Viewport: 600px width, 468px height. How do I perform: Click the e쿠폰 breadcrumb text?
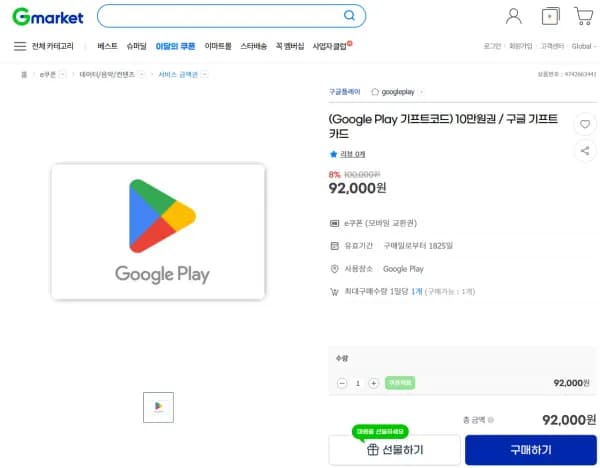coord(48,74)
